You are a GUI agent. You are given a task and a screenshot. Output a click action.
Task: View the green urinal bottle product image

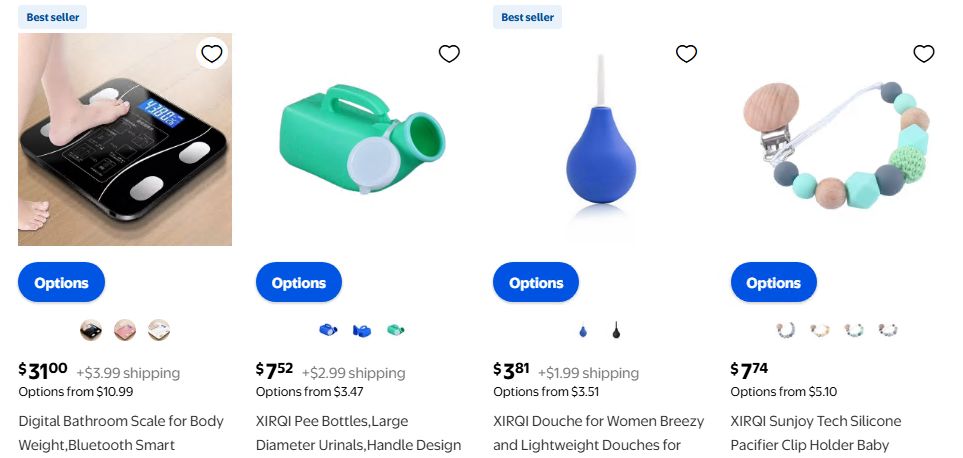tap(362, 139)
